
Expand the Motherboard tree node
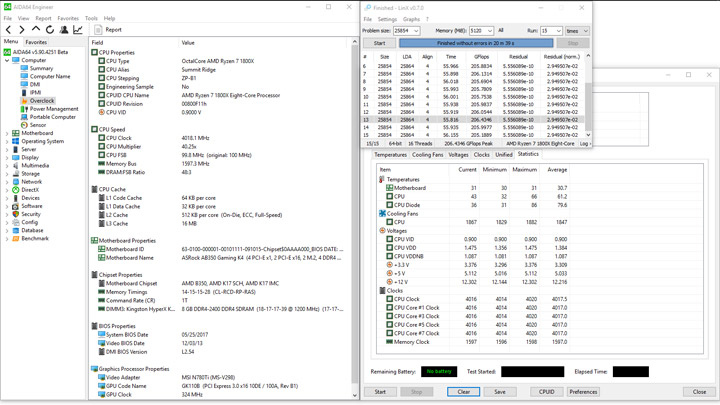click(x=7, y=133)
